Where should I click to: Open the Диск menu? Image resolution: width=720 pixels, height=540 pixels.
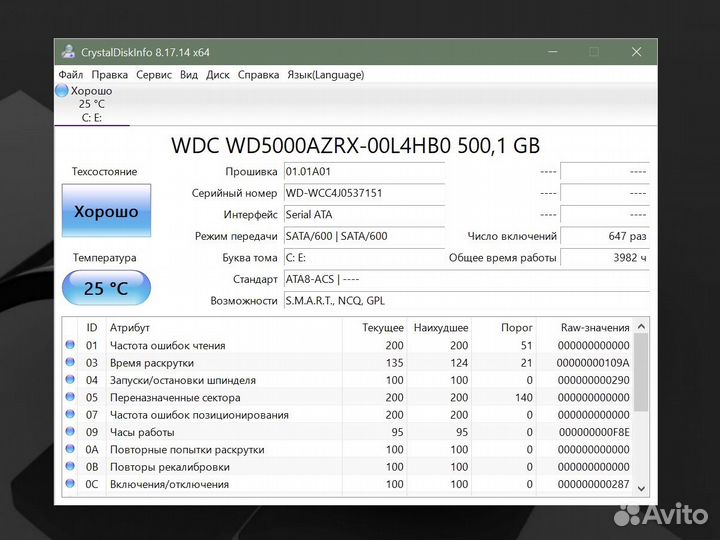coord(218,74)
